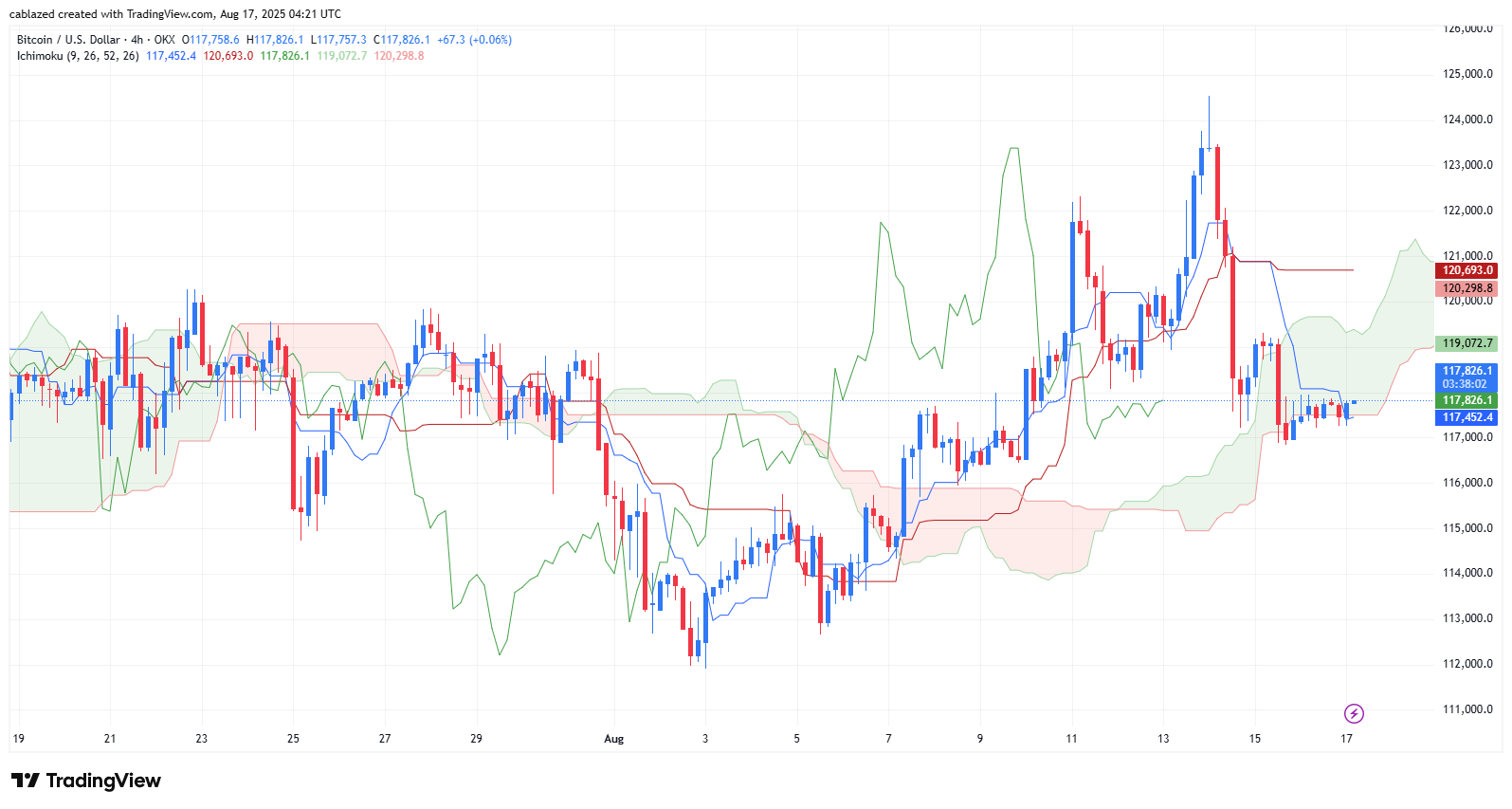
Task: Click the red 120,693.0 price label
Action: [1466, 270]
